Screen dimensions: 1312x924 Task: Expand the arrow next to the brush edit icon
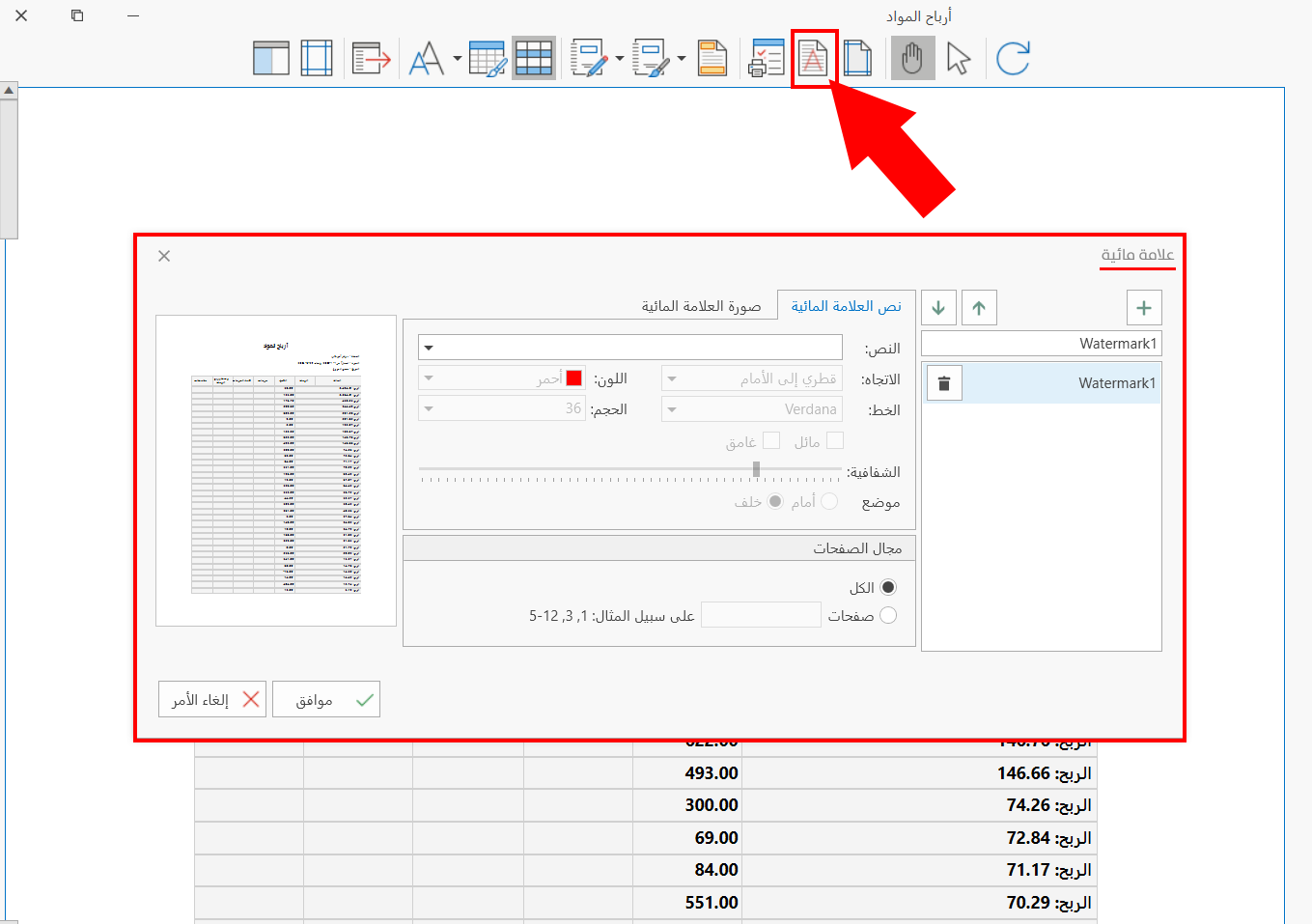[x=682, y=59]
